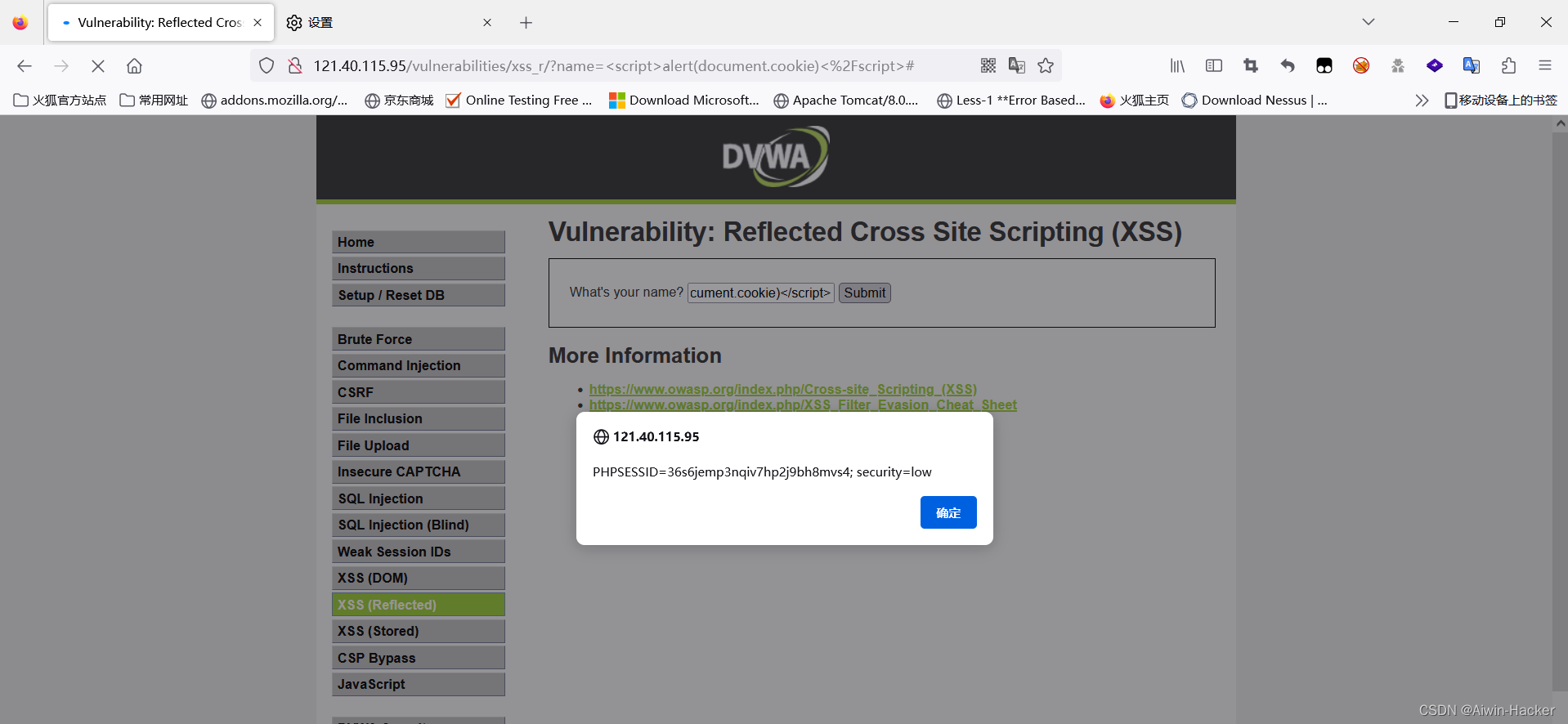Go to Weak Session IDs page
The image size is (1568, 724).
coord(419,552)
